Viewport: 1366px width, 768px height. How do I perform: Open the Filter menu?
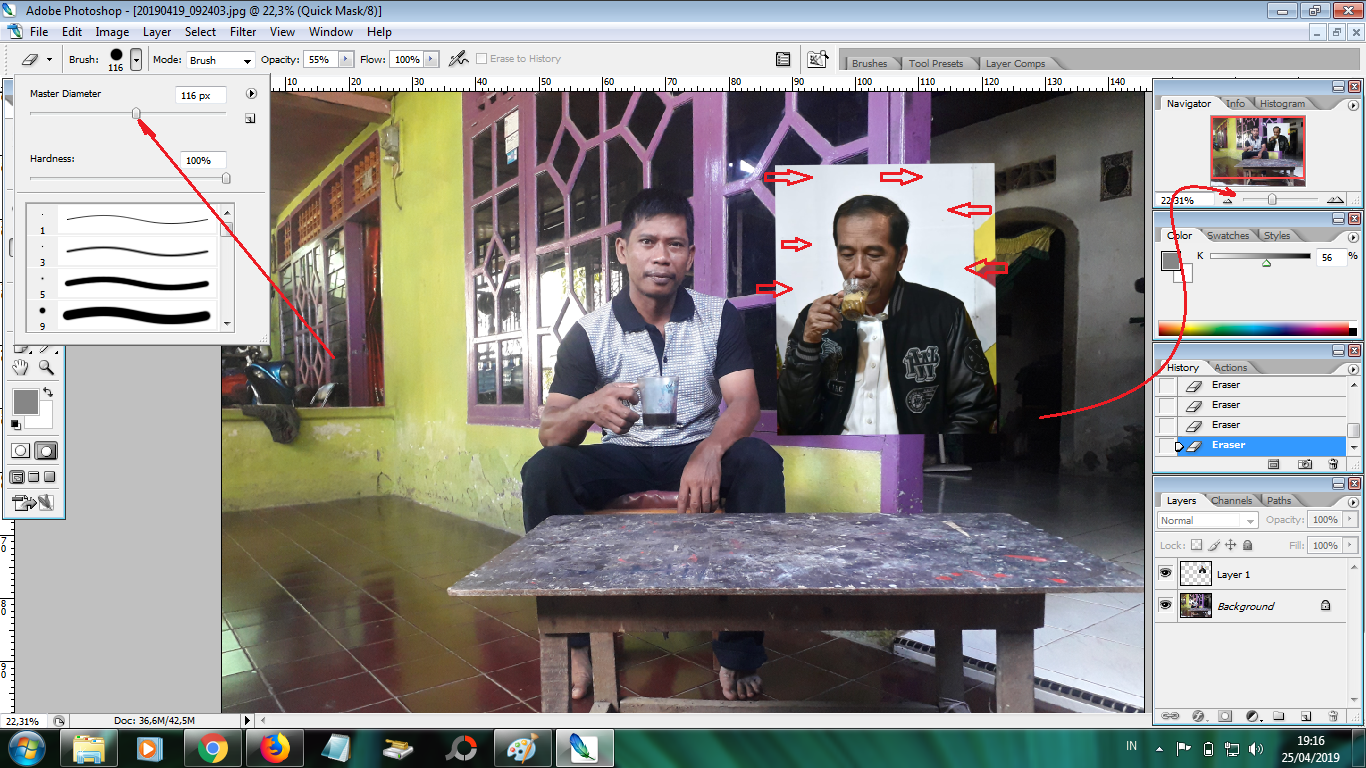[243, 32]
